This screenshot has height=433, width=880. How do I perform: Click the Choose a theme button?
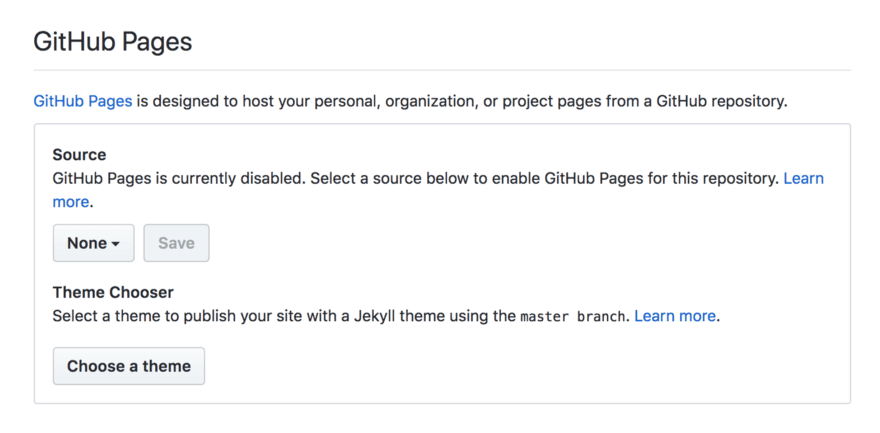click(128, 366)
